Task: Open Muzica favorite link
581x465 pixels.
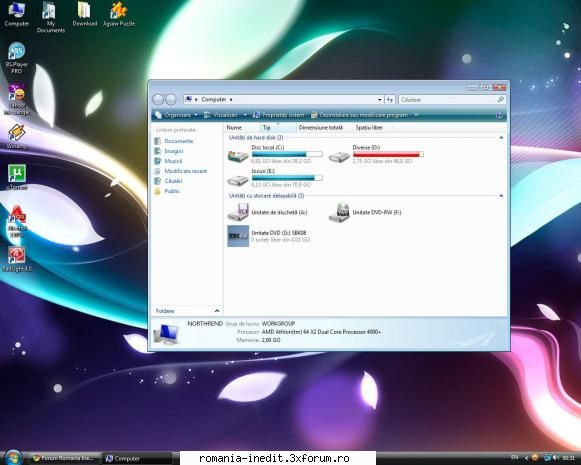Action: coord(169,161)
